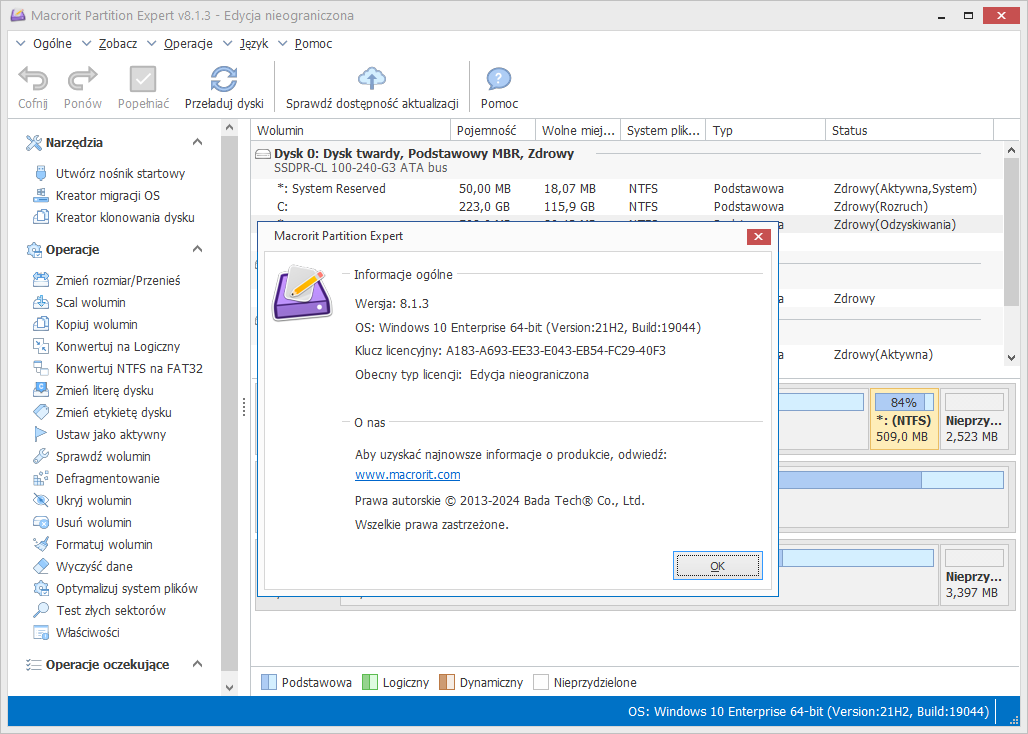The width and height of the screenshot is (1028, 734).
Task: Click the Wolumin column header
Action: pos(351,130)
